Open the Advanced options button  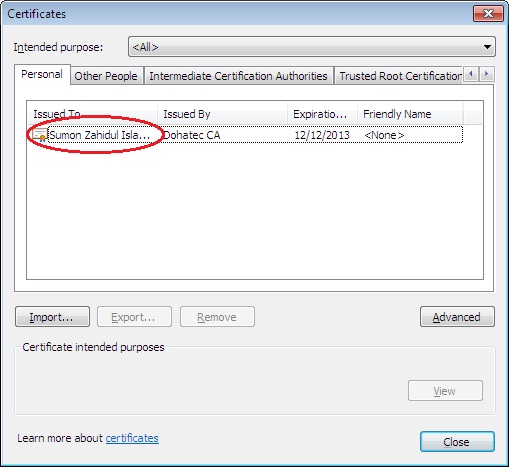[x=457, y=317]
